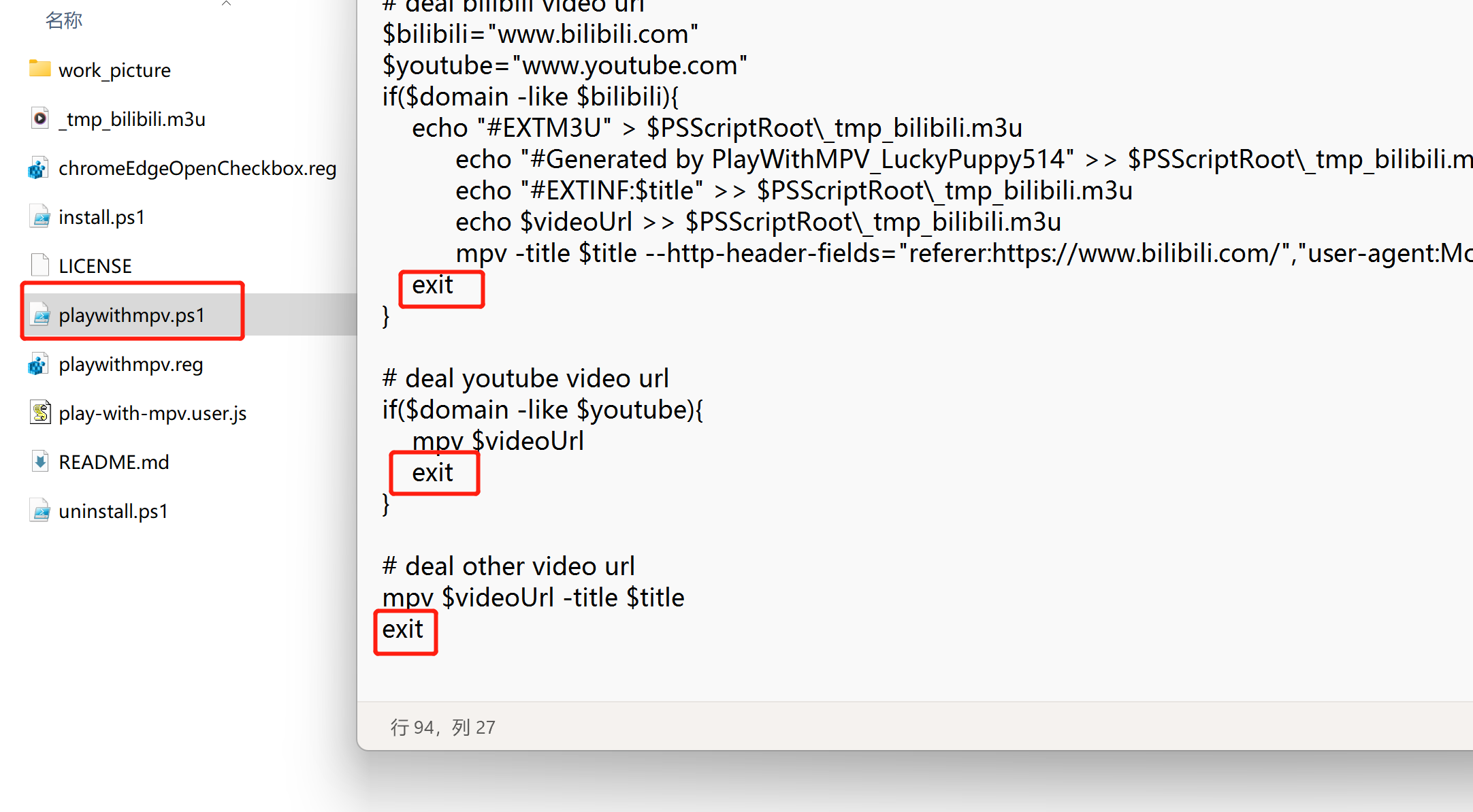Click the mpv $videoUrl command line
The height and width of the screenshot is (812, 1473).
pyautogui.click(x=498, y=440)
